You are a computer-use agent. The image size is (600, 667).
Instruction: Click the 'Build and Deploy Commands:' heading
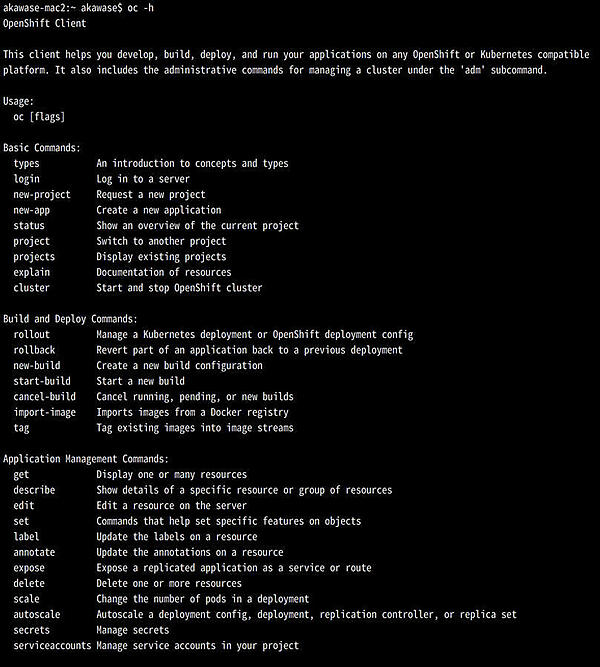point(70,319)
